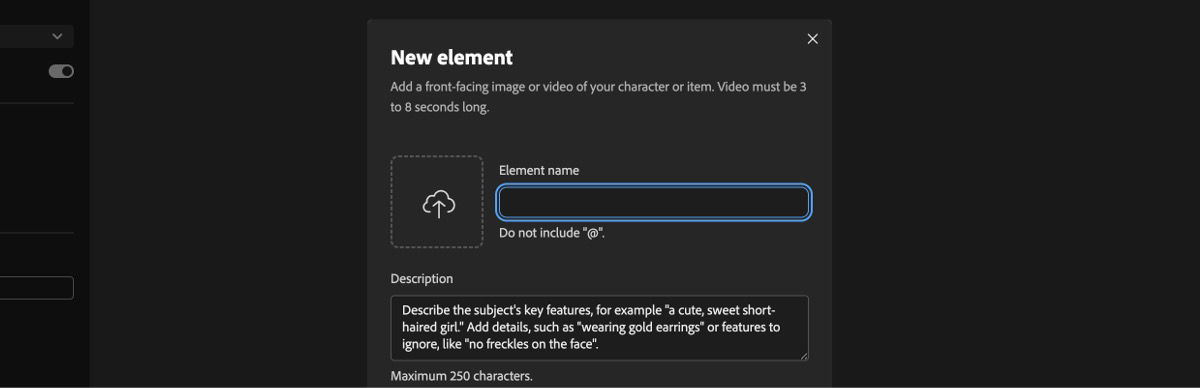
Task: Click the 'Do not include "@".' hint text
Action: pyautogui.click(x=552, y=233)
